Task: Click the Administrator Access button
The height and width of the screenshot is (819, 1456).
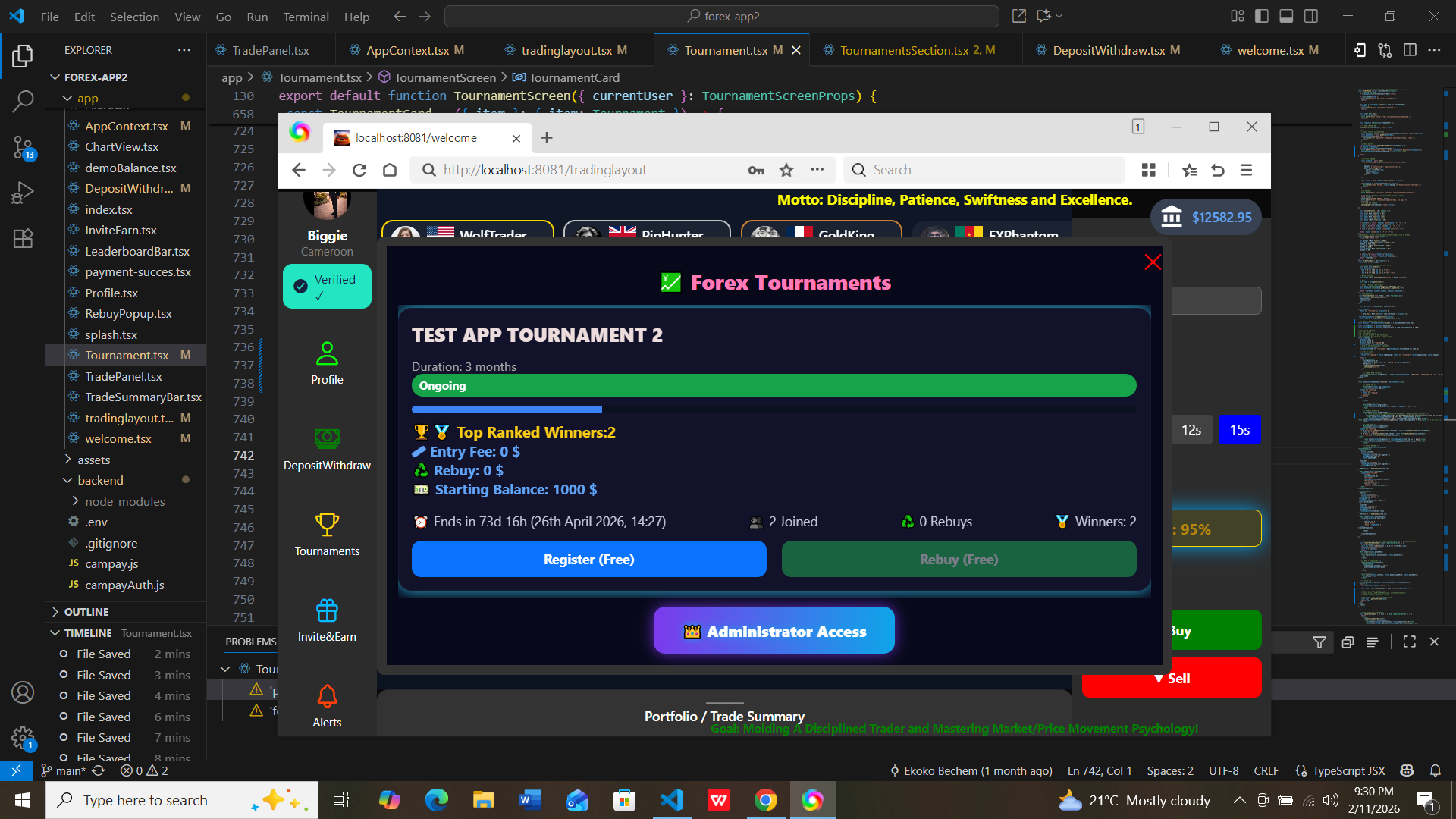Action: point(773,630)
